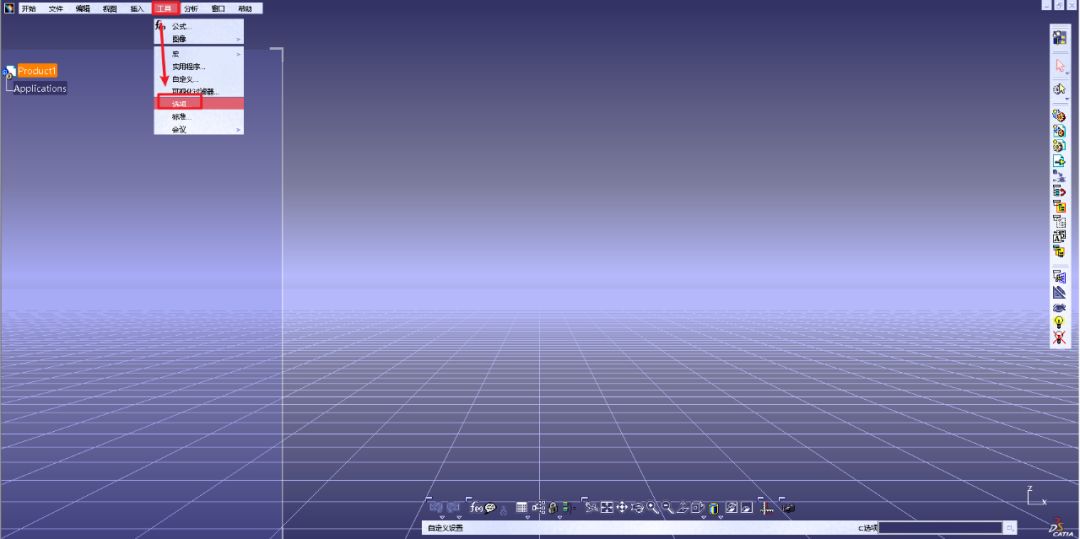Viewport: 1080px width, 539px height.
Task: Click the measure ruler icon
Action: pyautogui.click(x=767, y=508)
